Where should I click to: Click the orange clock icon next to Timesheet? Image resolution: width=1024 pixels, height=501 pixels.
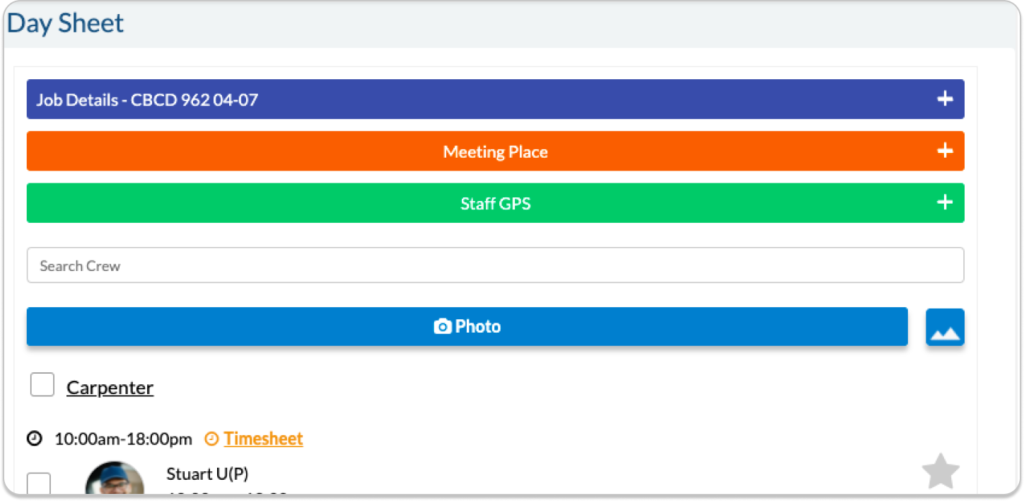click(x=211, y=439)
